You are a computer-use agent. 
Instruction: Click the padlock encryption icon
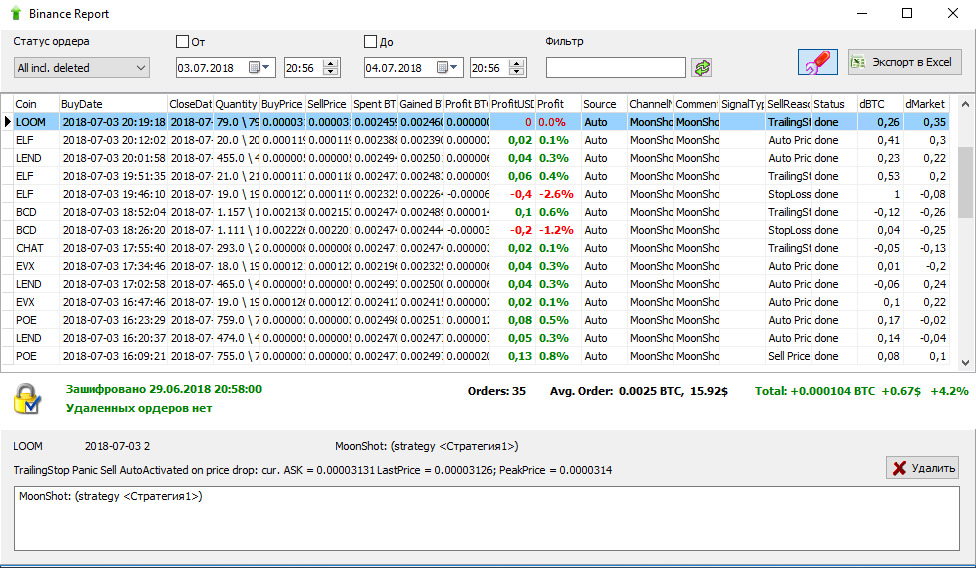[x=27, y=399]
